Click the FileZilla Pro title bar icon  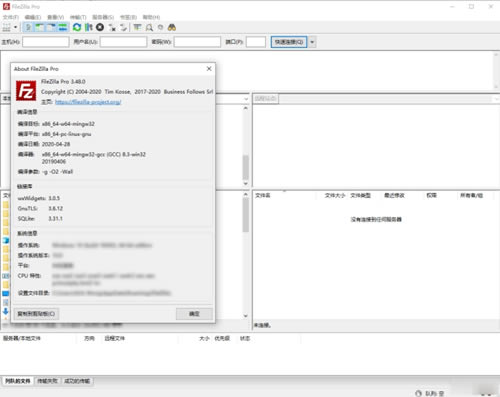[x=6, y=6]
